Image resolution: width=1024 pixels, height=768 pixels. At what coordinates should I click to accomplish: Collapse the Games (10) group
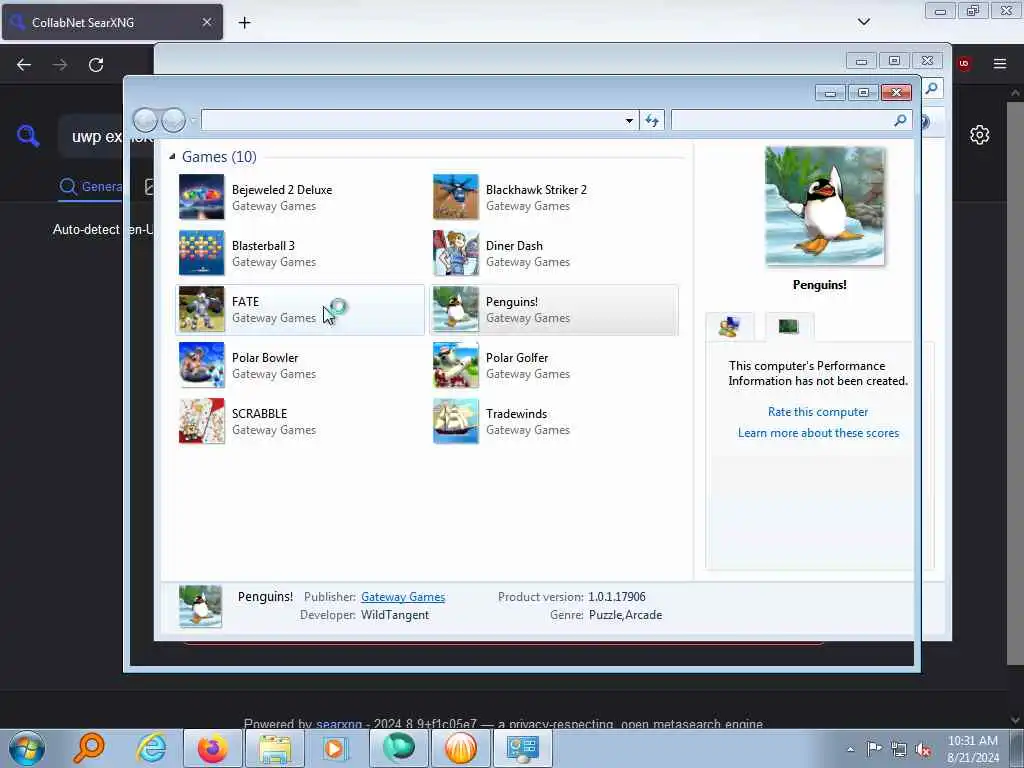tap(172, 156)
